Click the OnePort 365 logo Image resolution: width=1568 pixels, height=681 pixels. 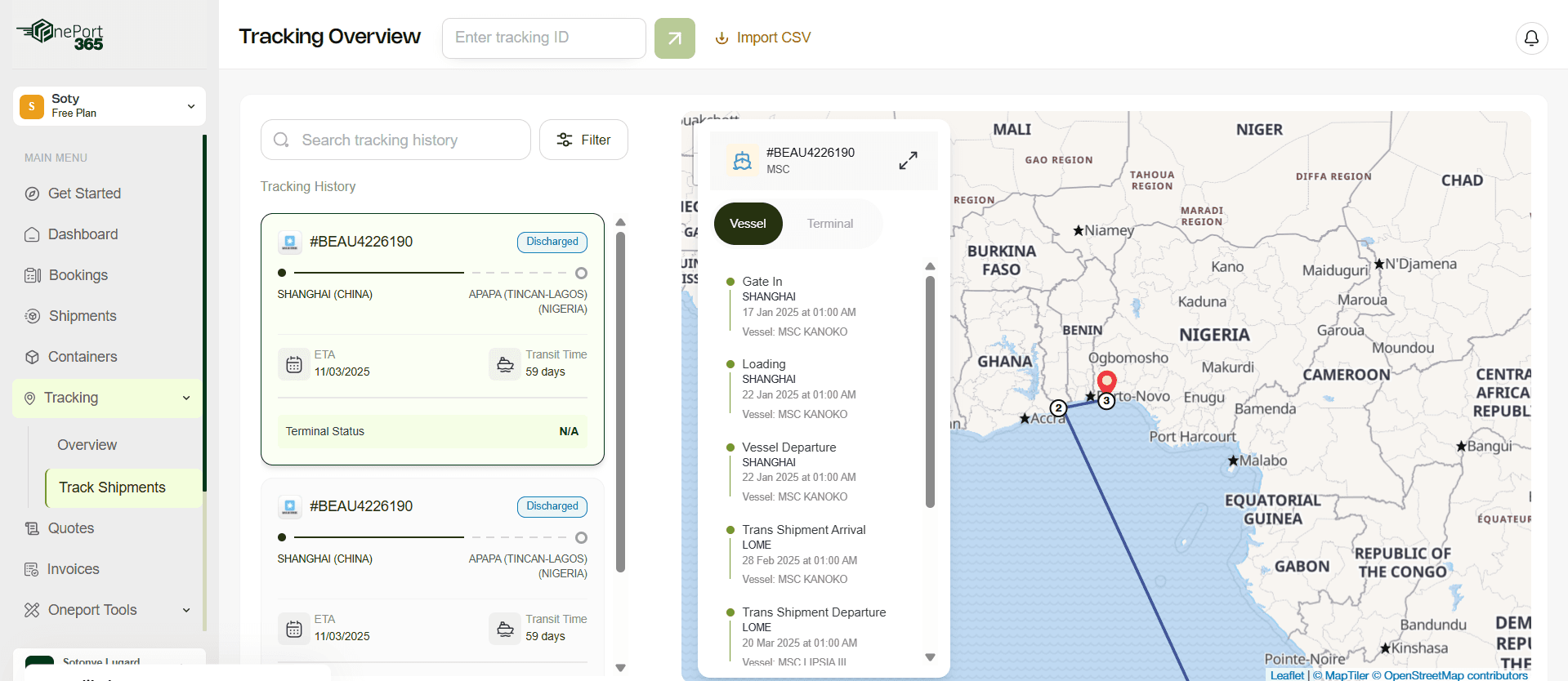click(60, 34)
